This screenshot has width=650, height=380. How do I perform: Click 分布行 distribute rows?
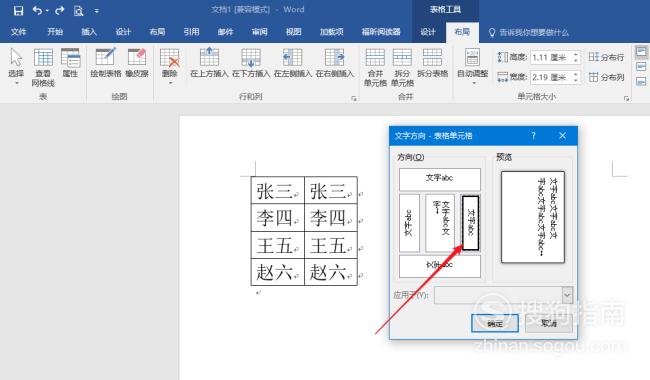click(606, 57)
